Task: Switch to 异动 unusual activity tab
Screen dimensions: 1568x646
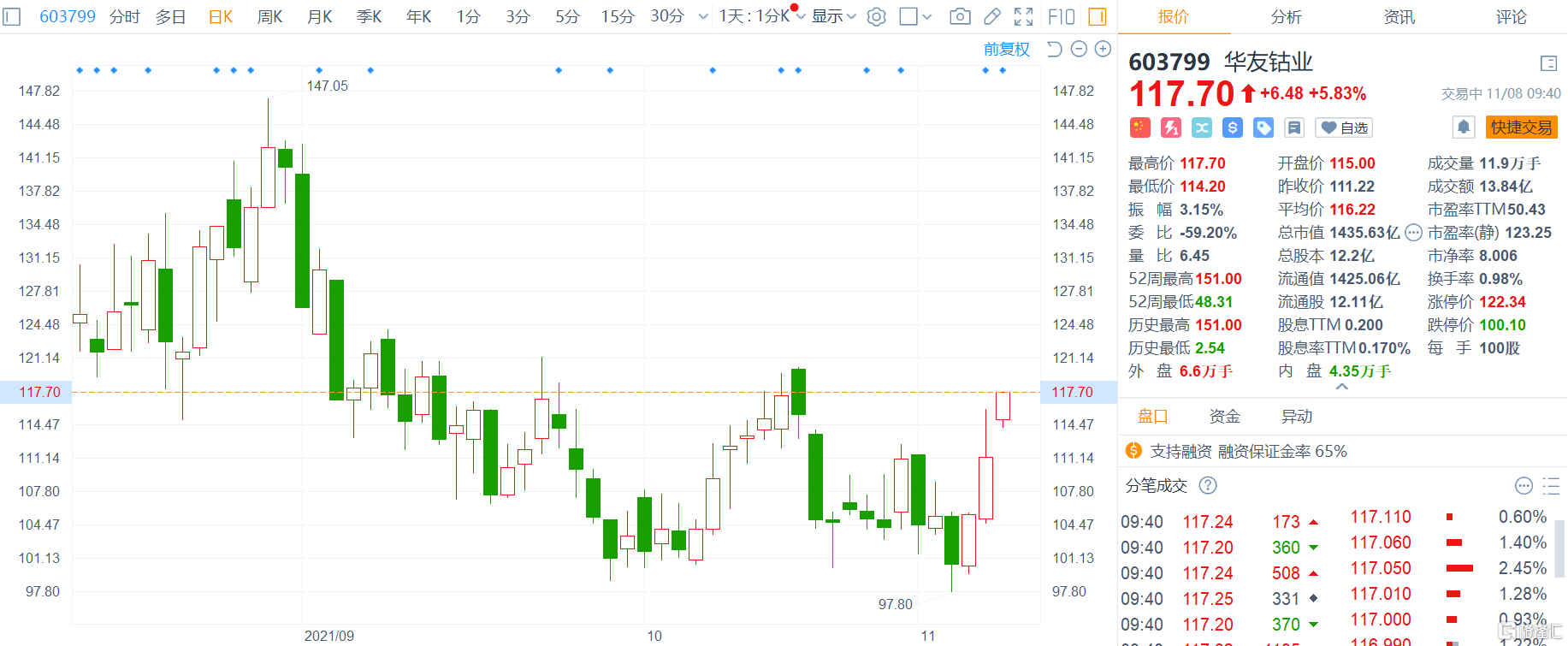Action: [x=1297, y=417]
